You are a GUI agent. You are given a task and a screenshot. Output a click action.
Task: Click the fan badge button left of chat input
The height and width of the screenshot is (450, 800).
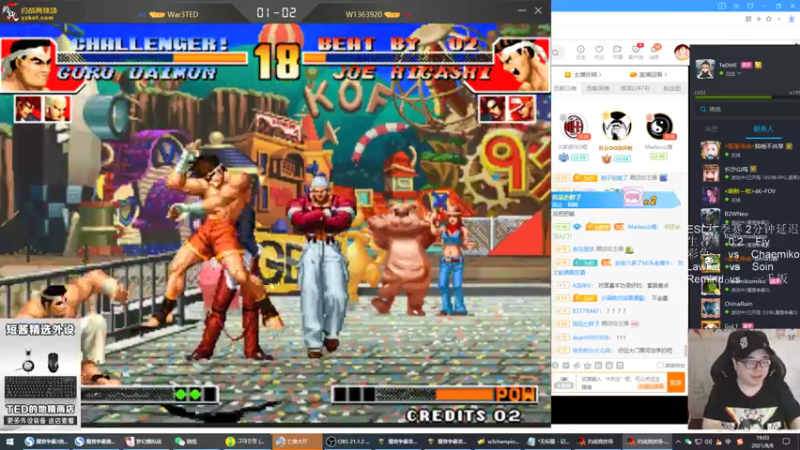[564, 383]
